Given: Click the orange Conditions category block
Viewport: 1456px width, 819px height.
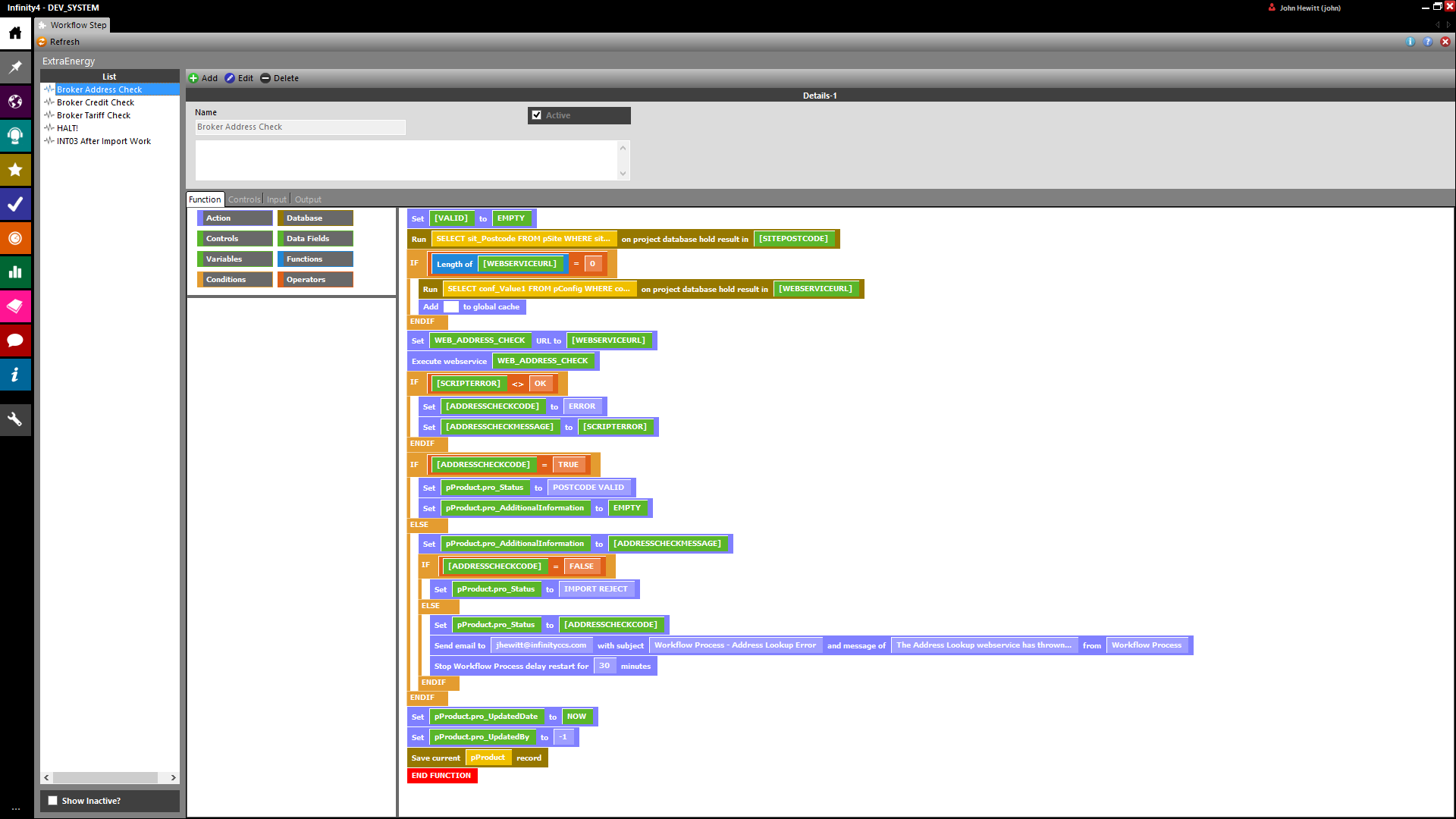Looking at the screenshot, I should pos(234,279).
